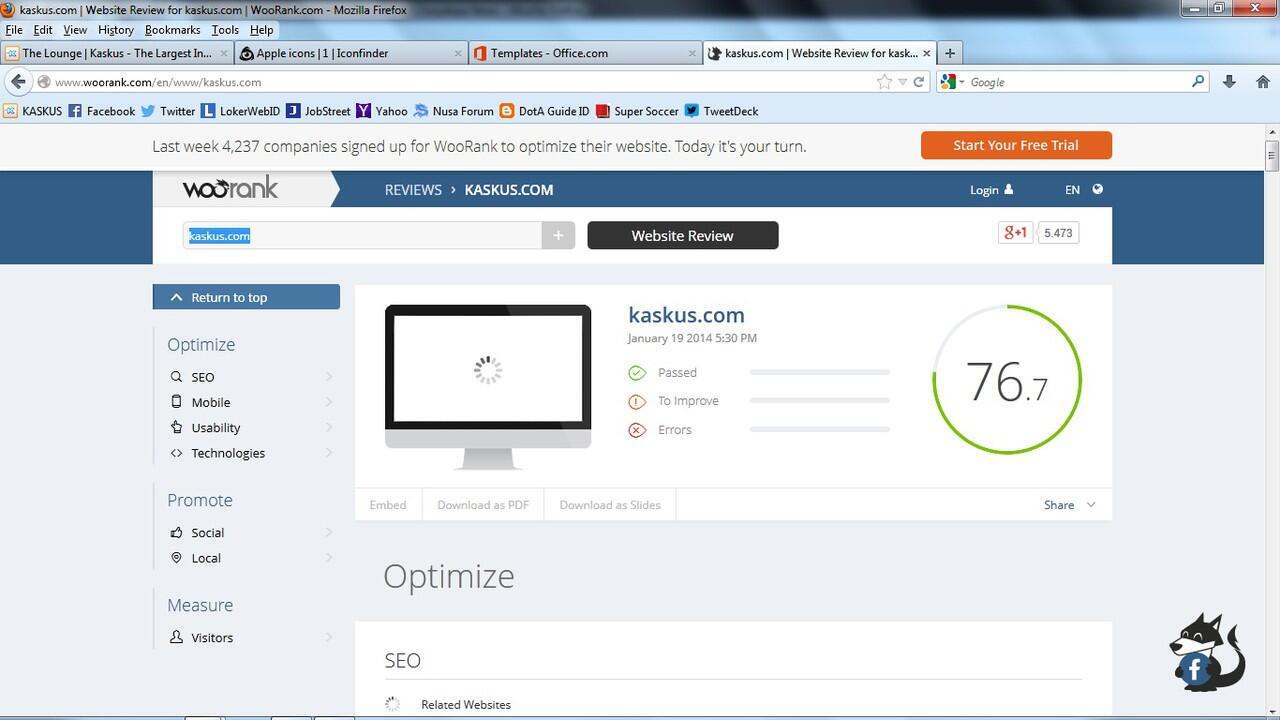Click the Firefox back arrow button
The width and height of the screenshot is (1280, 720).
(18, 82)
